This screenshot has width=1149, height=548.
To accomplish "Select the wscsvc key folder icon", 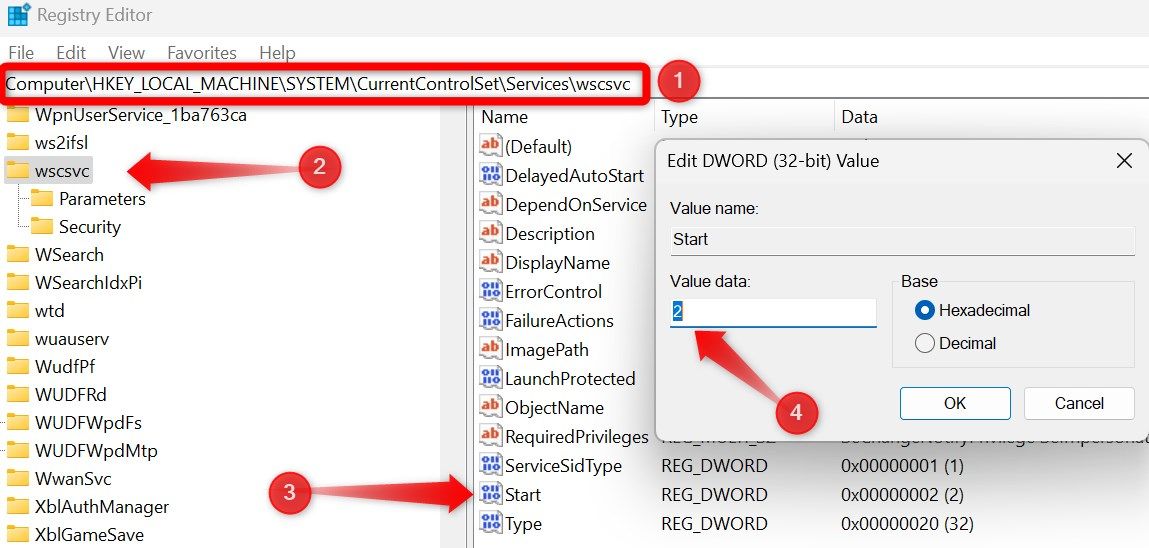I will tap(17, 171).
